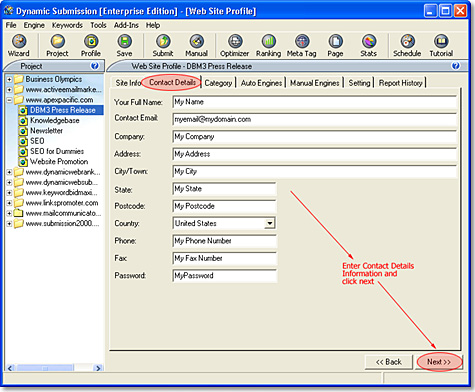This screenshot has height=392, width=475.
Task: Click in the Postcode field
Action: (x=225, y=206)
